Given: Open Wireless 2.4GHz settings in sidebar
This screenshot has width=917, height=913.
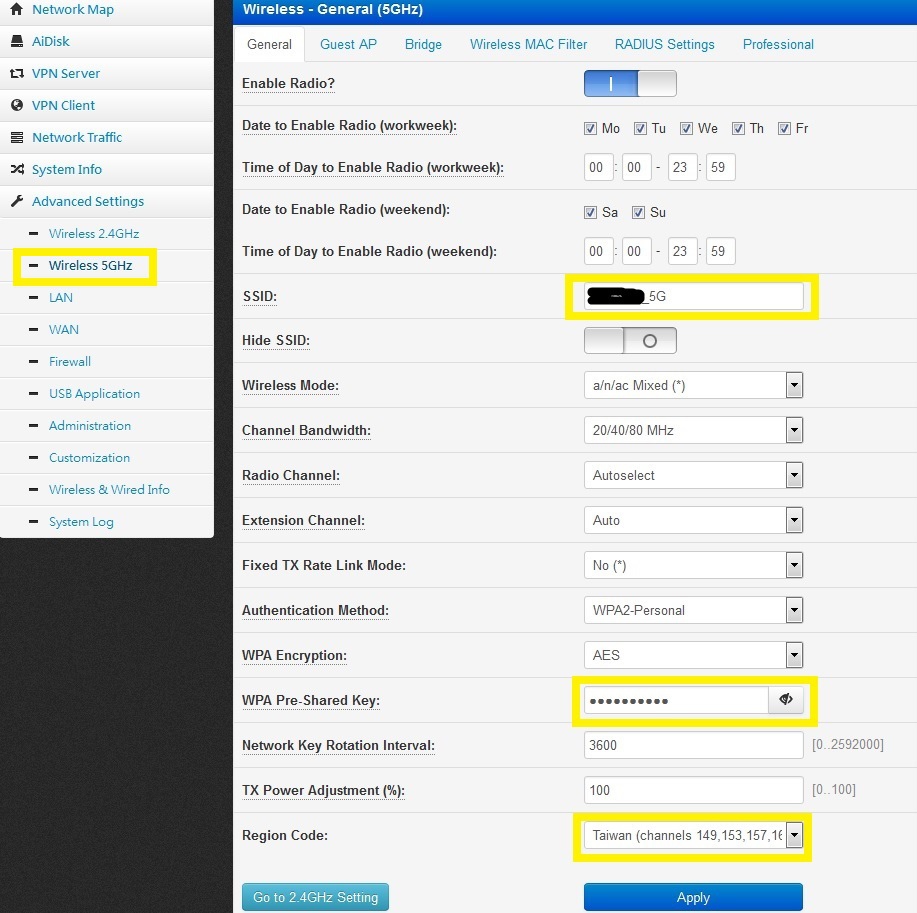Looking at the screenshot, I should [94, 234].
